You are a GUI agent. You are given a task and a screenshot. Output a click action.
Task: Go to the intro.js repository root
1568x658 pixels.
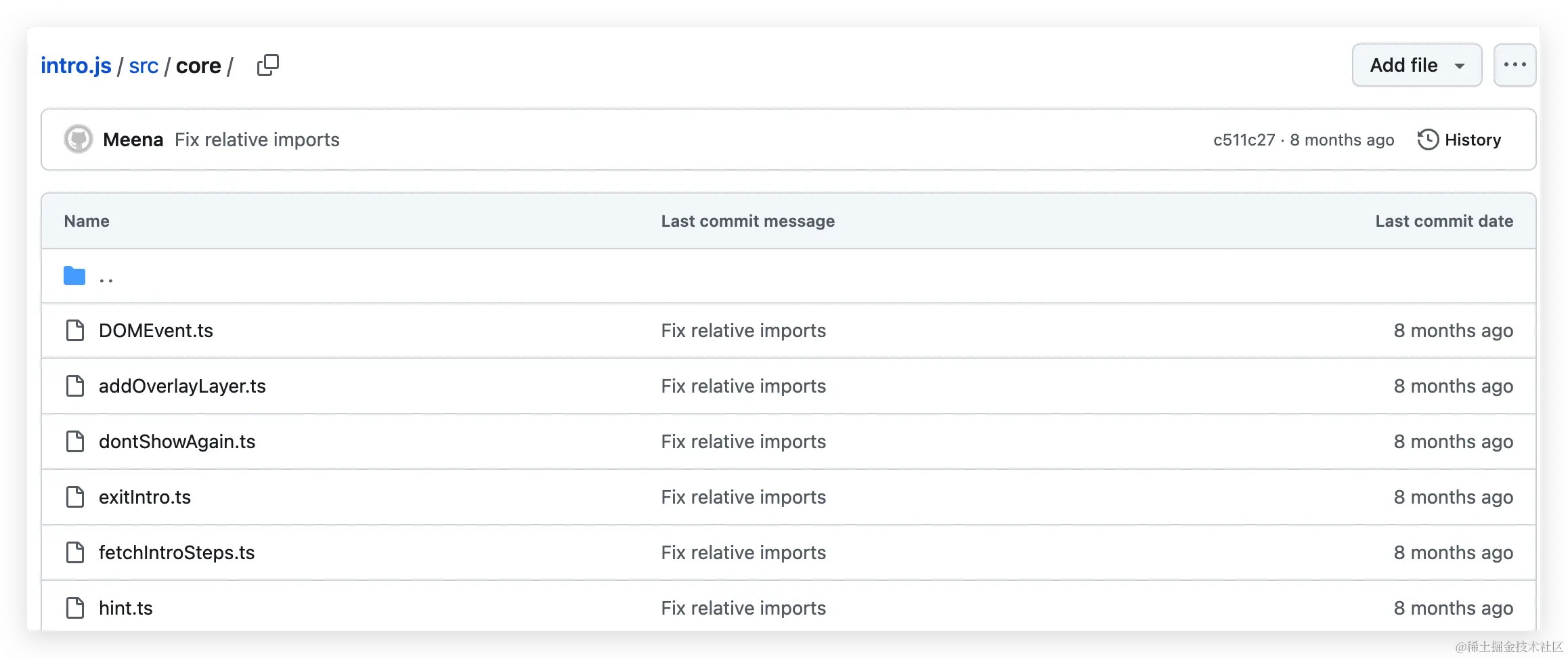(x=76, y=66)
